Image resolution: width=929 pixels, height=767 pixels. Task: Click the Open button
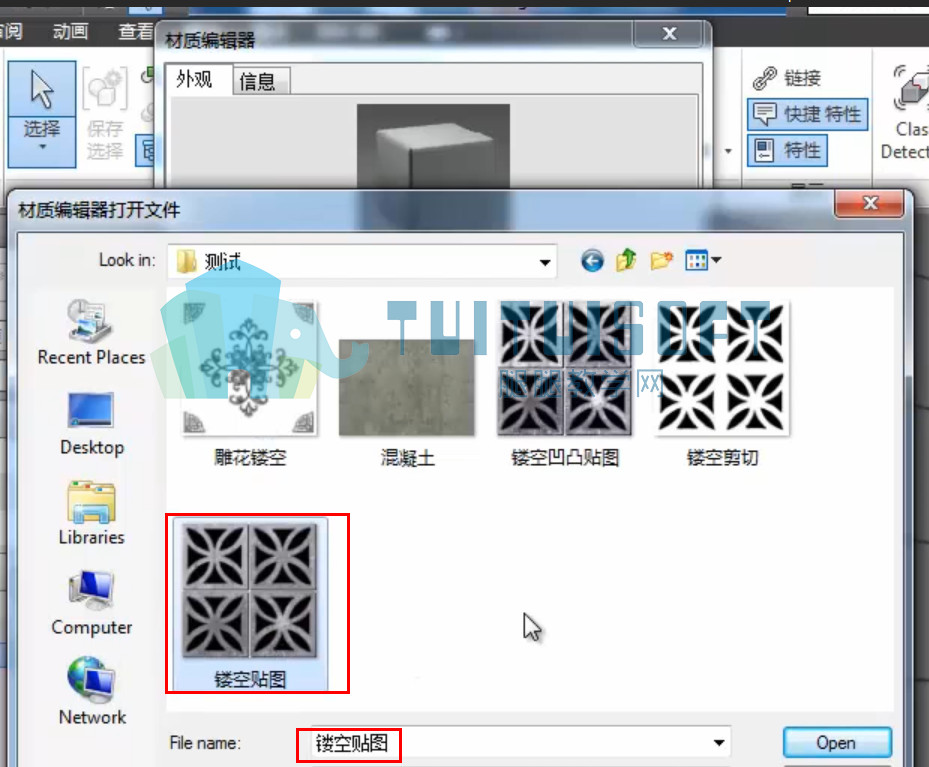point(836,743)
